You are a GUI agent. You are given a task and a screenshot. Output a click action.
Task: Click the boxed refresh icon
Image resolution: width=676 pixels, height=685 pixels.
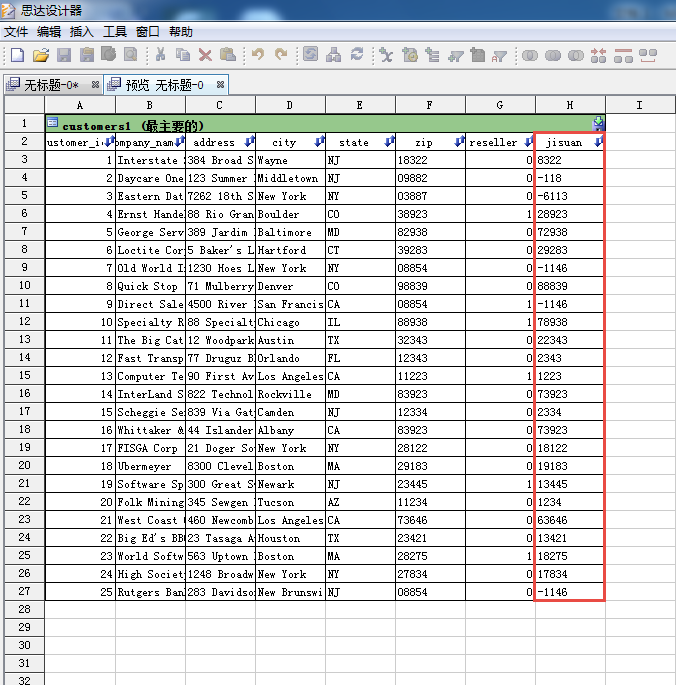pos(311,55)
